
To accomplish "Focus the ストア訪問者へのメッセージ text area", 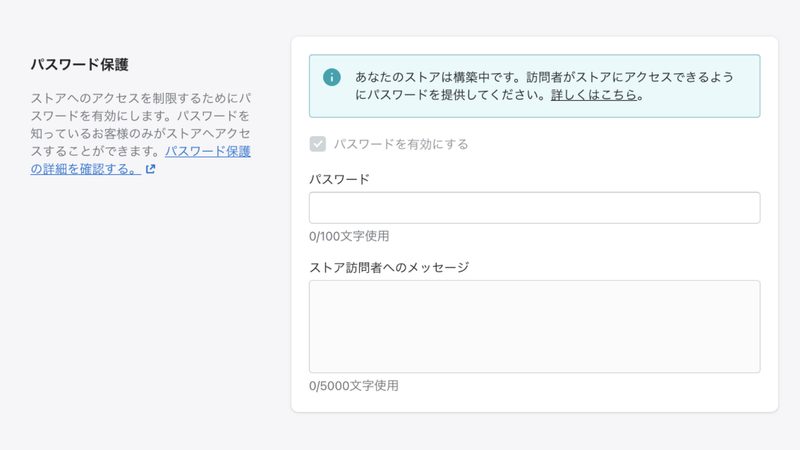I will tap(535, 327).
